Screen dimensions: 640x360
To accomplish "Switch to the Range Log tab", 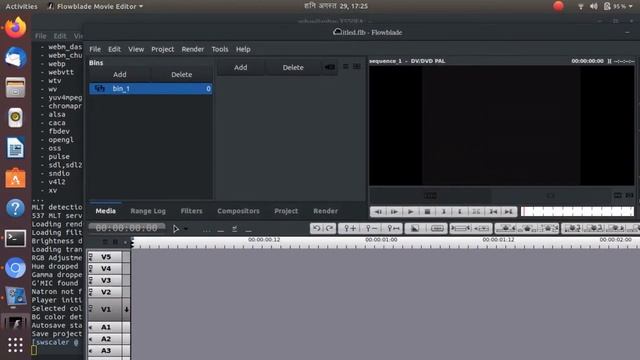I will 148,211.
